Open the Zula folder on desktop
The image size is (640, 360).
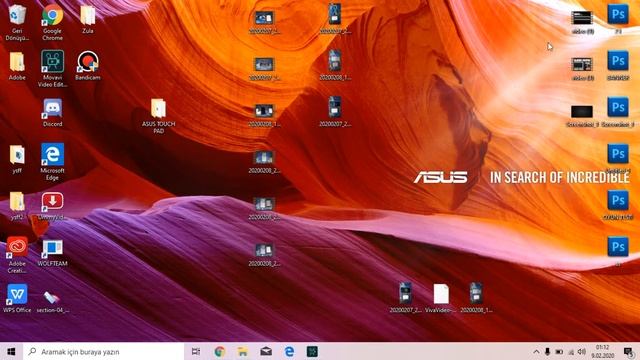coord(88,16)
